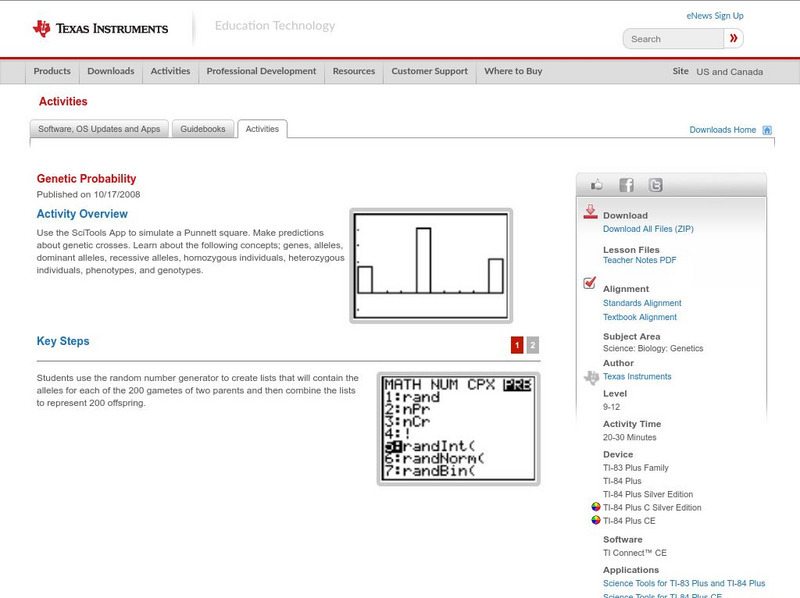Select Key Steps page 1

pos(517,345)
